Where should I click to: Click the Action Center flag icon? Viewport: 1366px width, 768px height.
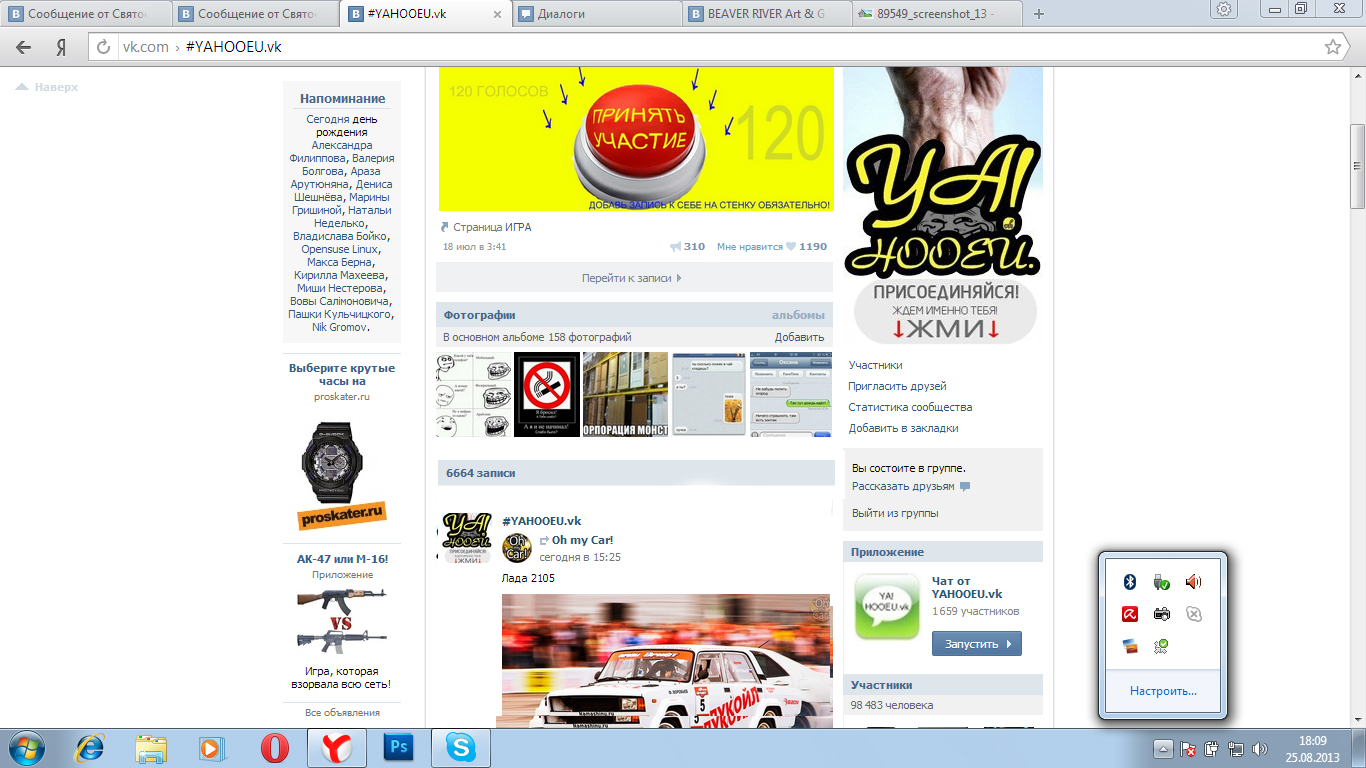[x=1188, y=748]
